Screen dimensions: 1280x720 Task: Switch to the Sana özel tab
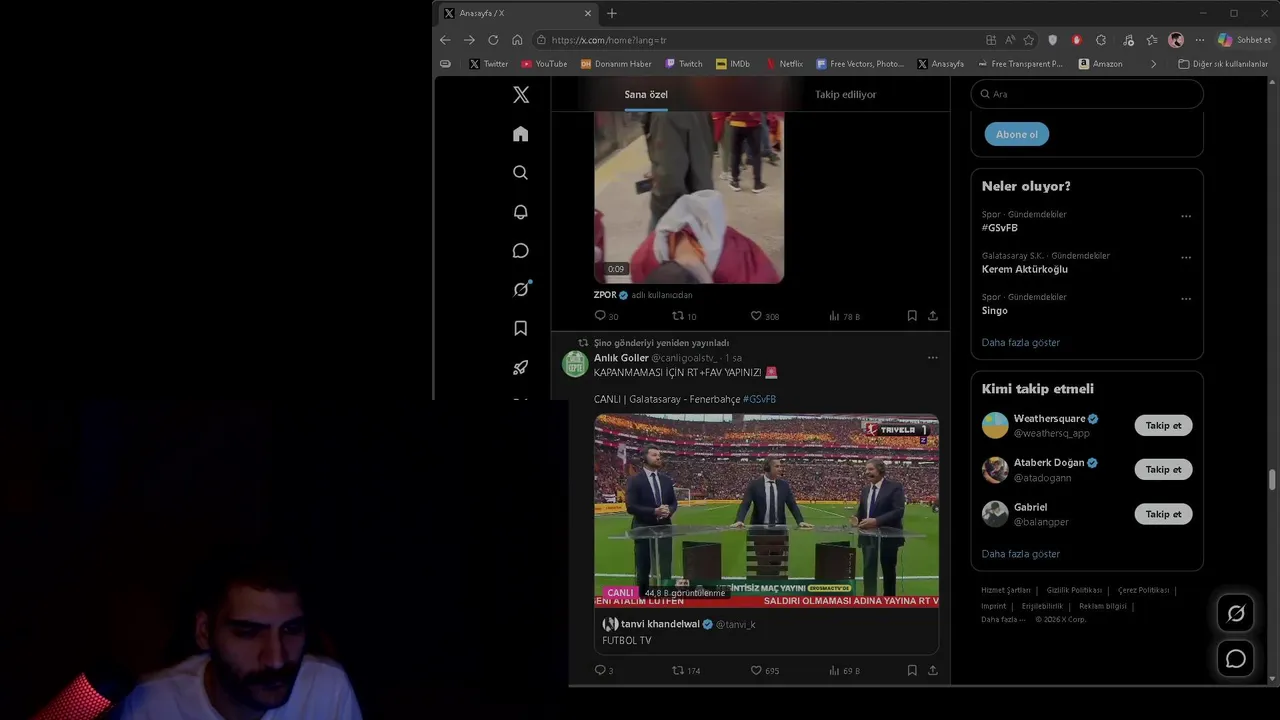(x=646, y=94)
